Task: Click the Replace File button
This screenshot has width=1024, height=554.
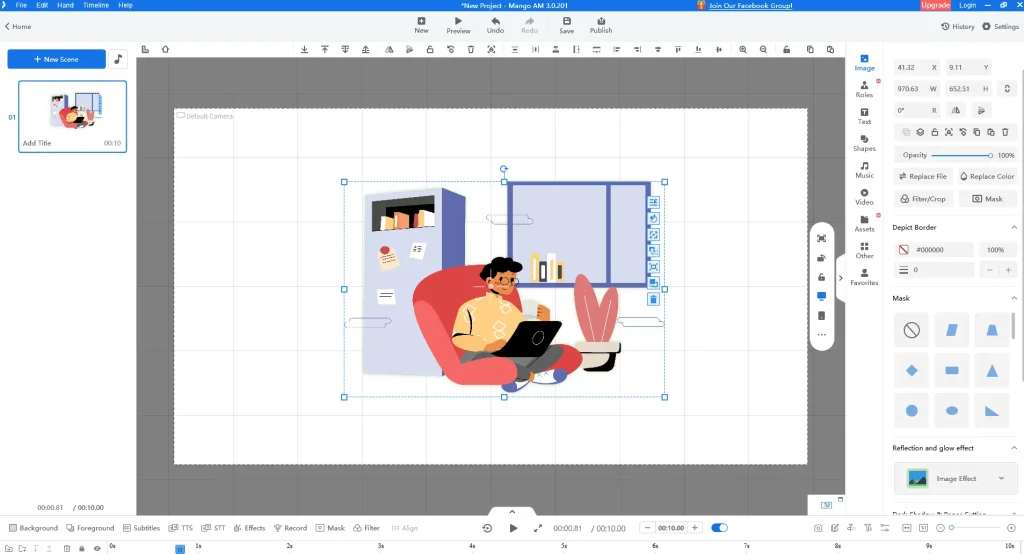Action: pos(922,176)
